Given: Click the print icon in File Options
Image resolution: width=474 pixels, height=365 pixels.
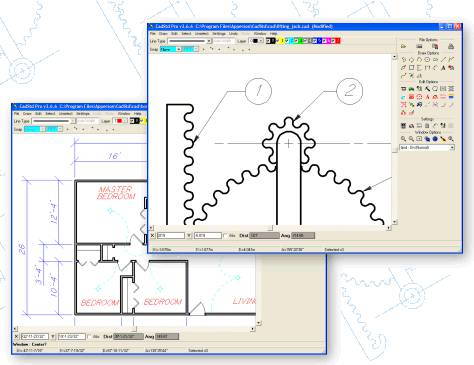Looking at the screenshot, I should pos(451,46).
